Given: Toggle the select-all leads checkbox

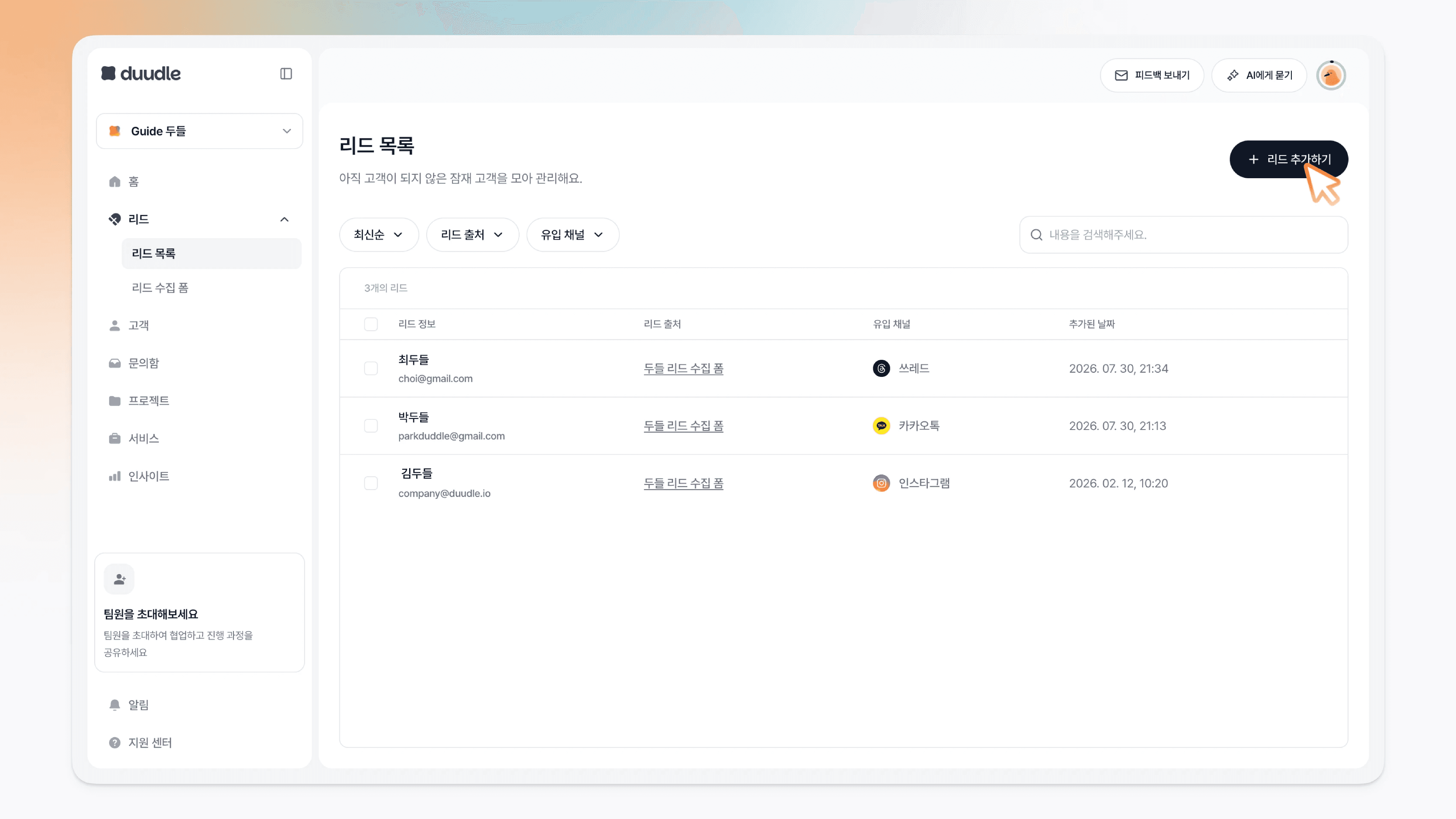Looking at the screenshot, I should point(371,325).
